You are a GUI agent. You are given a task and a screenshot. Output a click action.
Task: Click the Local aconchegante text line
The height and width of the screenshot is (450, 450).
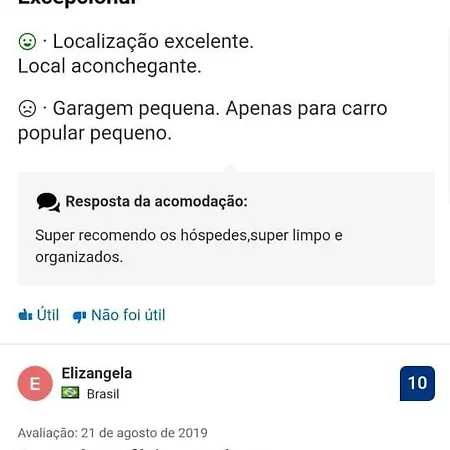coord(110,66)
